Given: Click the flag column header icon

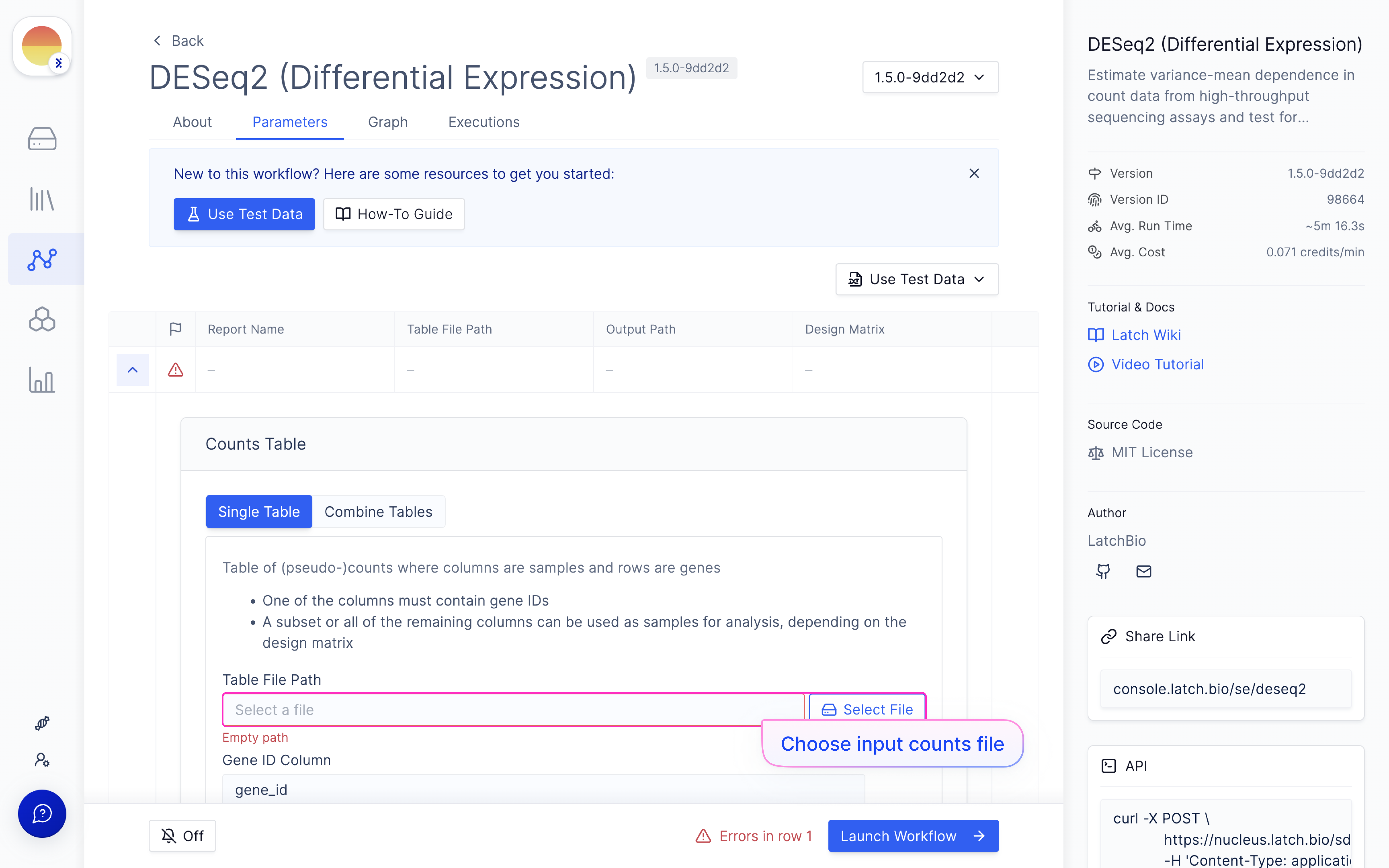Looking at the screenshot, I should (x=176, y=329).
